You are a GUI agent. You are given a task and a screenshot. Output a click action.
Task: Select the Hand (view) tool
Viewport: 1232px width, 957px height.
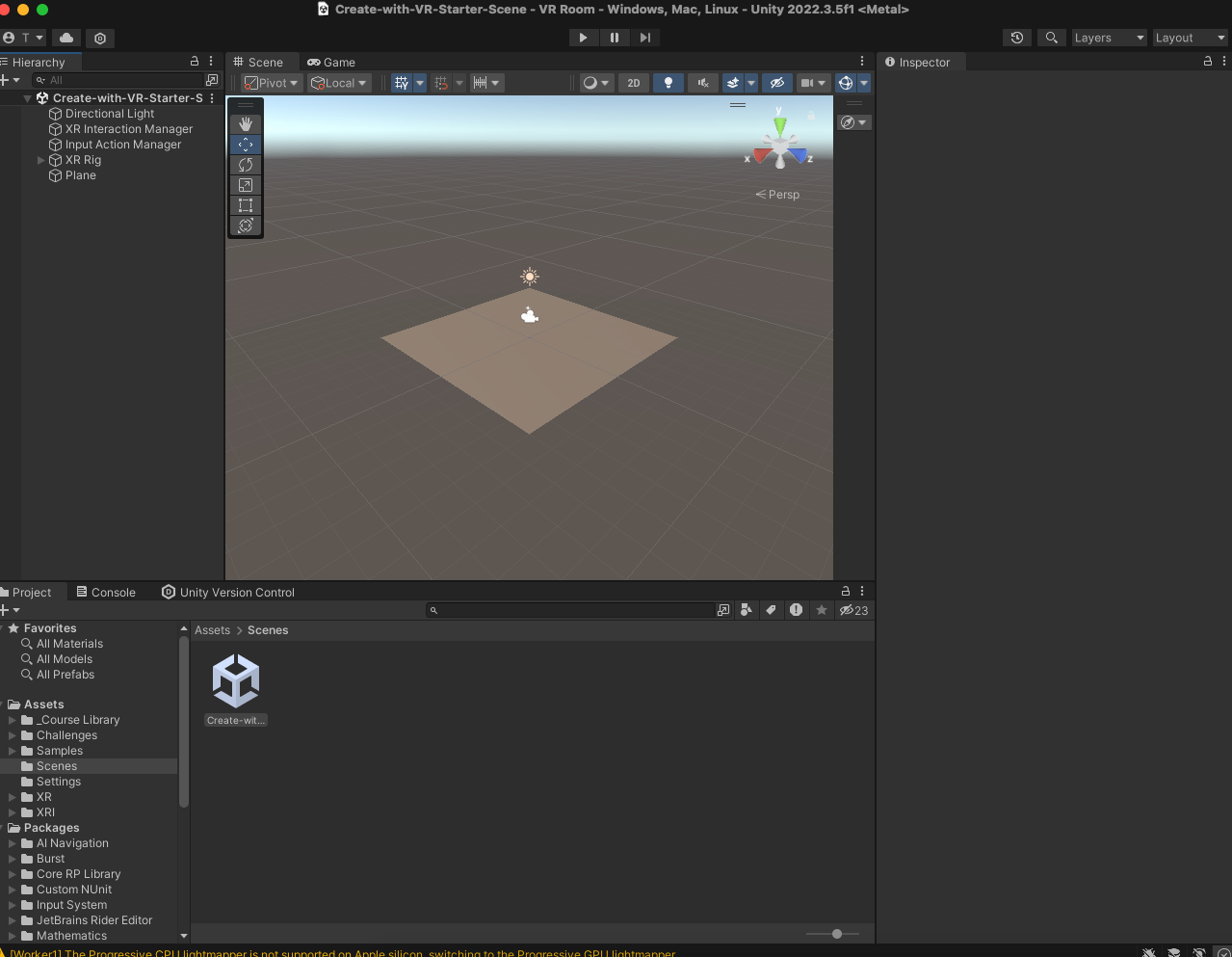coord(246,124)
